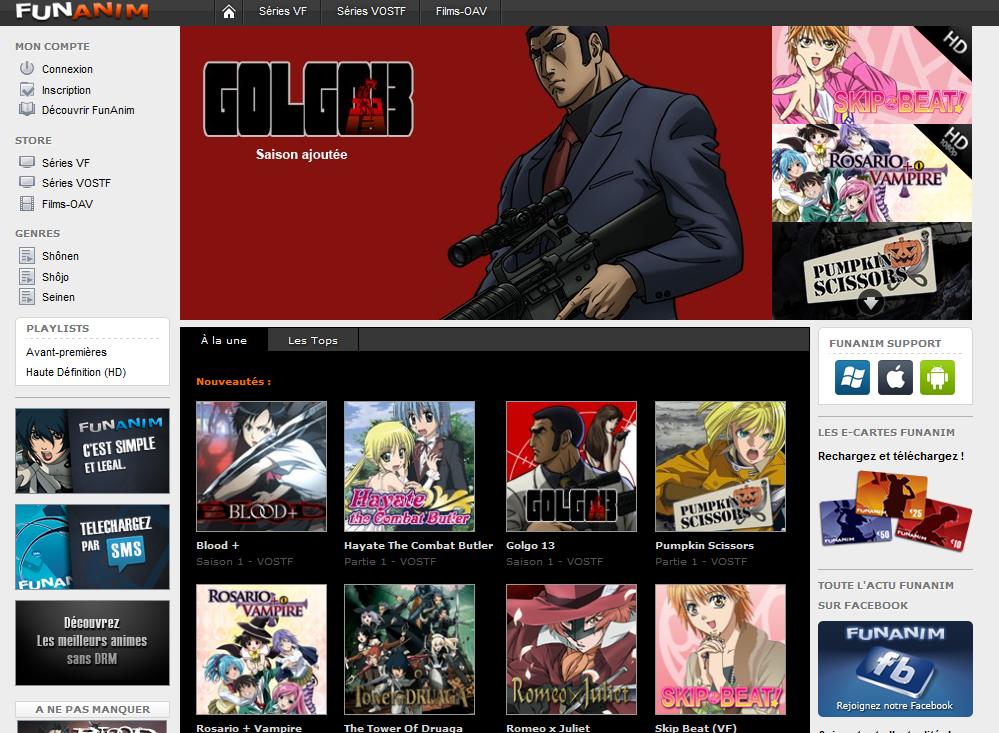Go to the home page icon
The width and height of the screenshot is (999, 733).
point(229,11)
